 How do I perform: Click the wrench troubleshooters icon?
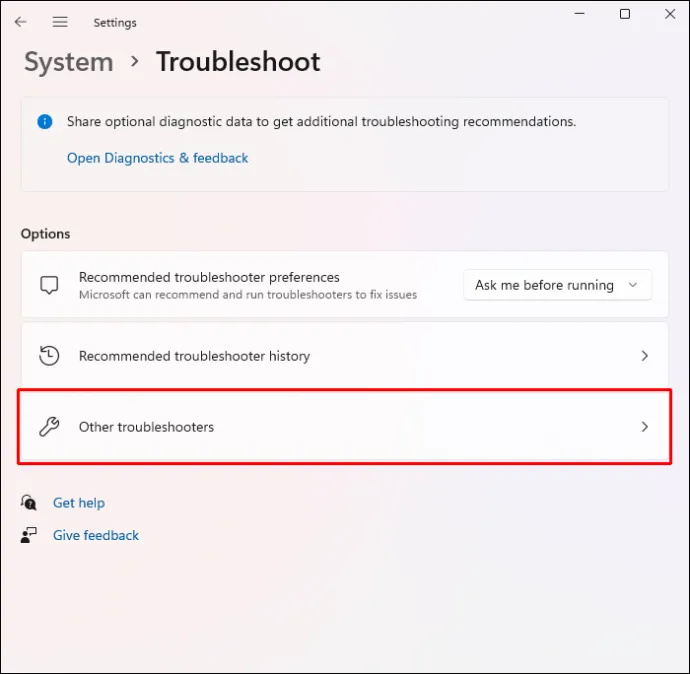point(49,426)
